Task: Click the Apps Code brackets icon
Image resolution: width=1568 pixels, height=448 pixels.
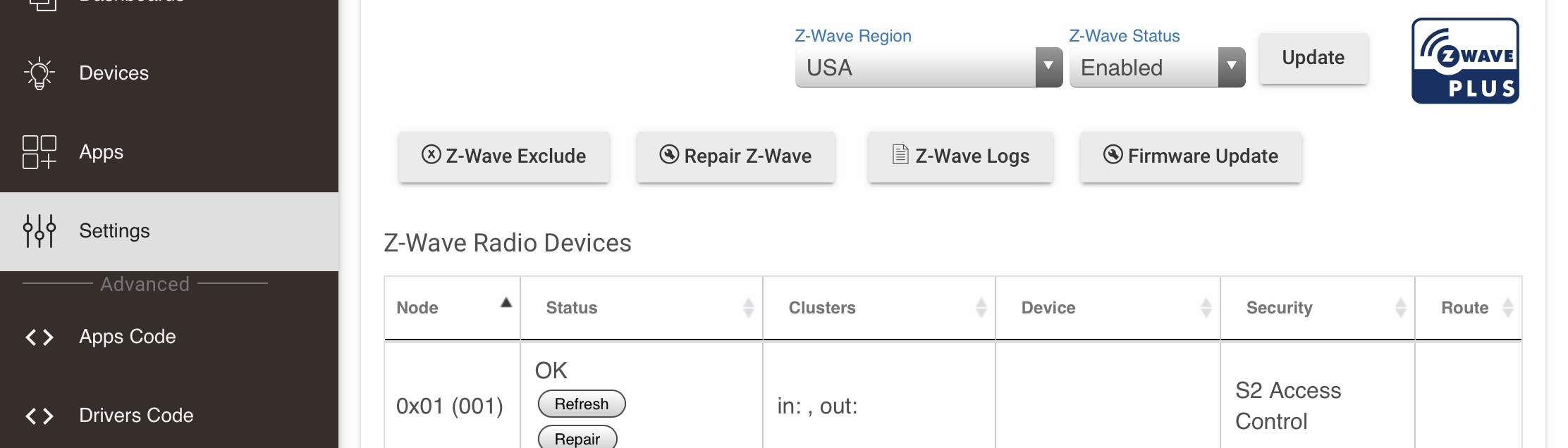Action: (39, 337)
